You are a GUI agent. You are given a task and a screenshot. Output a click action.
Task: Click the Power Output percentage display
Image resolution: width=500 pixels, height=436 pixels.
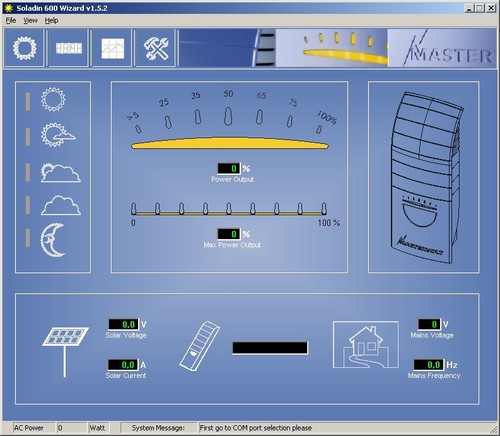pyautogui.click(x=228, y=168)
